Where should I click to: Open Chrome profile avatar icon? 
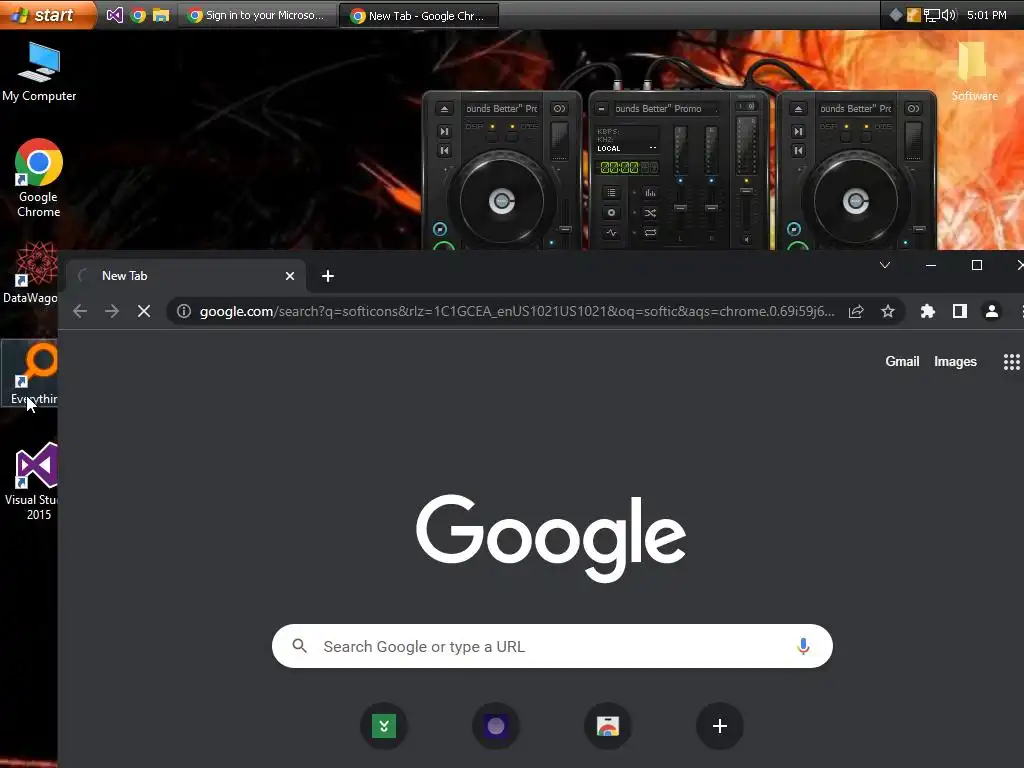(x=991, y=312)
